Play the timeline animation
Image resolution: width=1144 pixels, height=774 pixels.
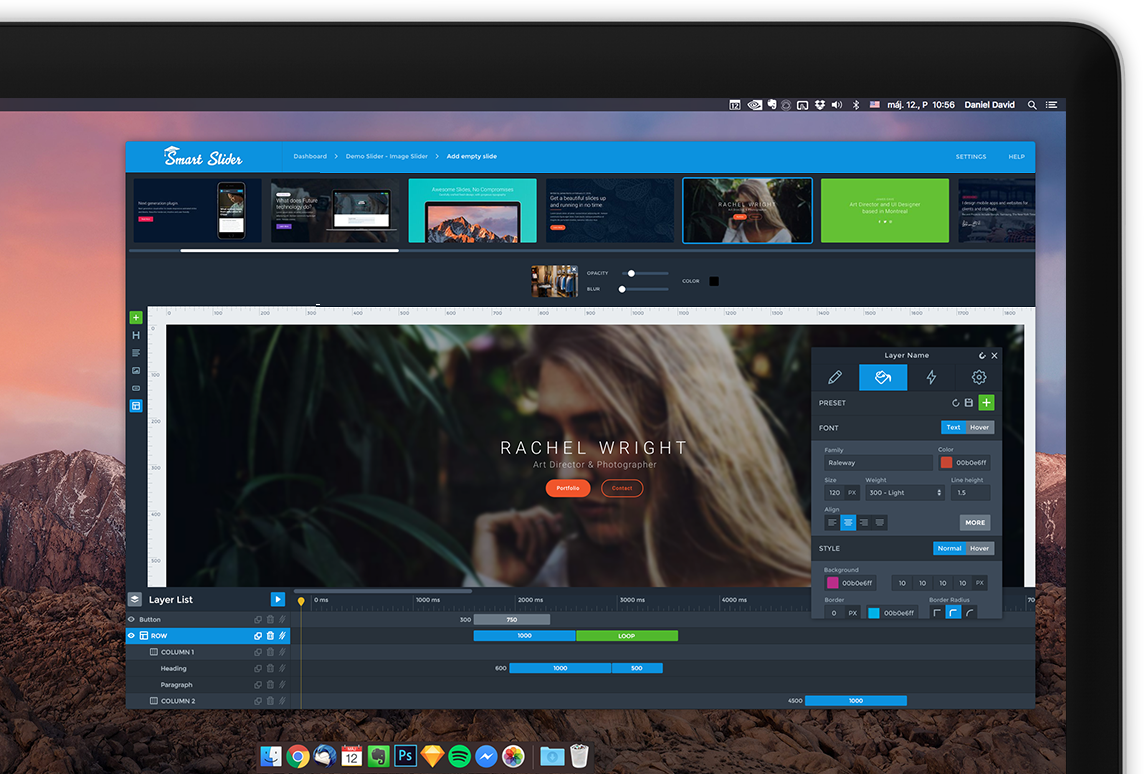click(278, 599)
